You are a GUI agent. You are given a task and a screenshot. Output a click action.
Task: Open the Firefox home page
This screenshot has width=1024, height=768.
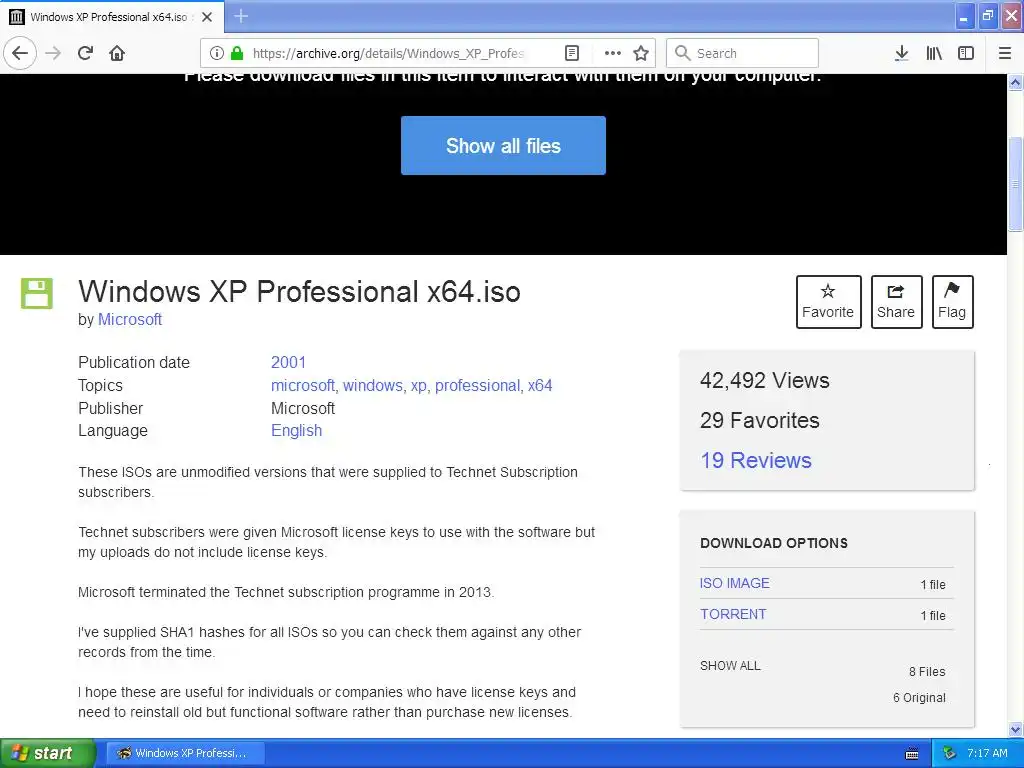[117, 53]
